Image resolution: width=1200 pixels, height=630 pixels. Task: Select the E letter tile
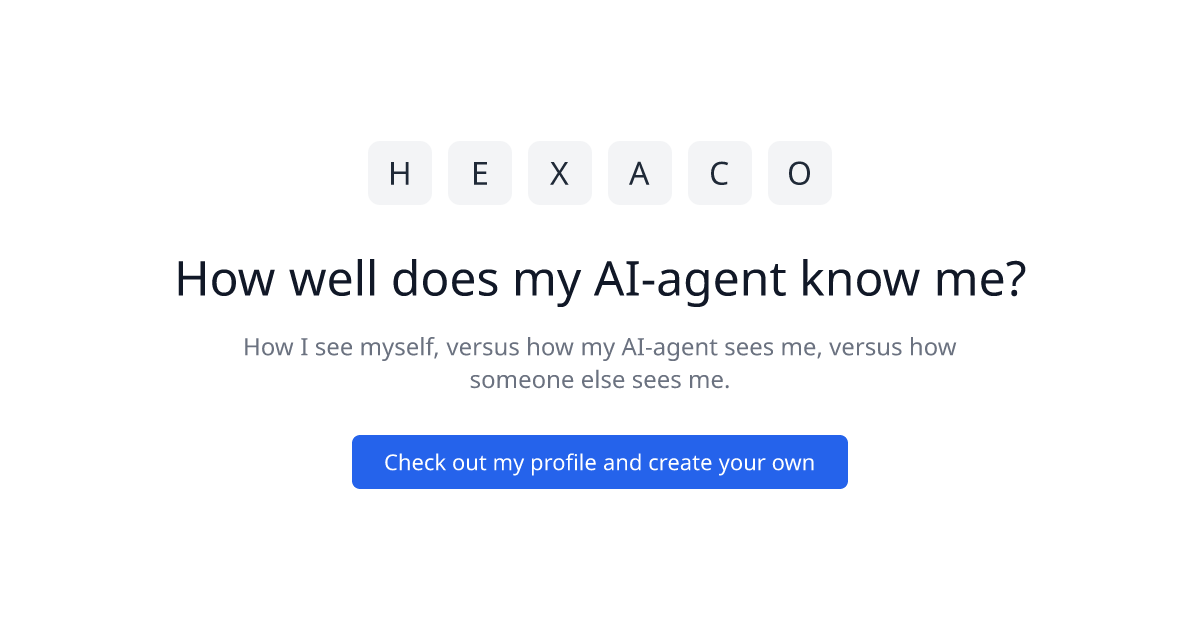480,173
